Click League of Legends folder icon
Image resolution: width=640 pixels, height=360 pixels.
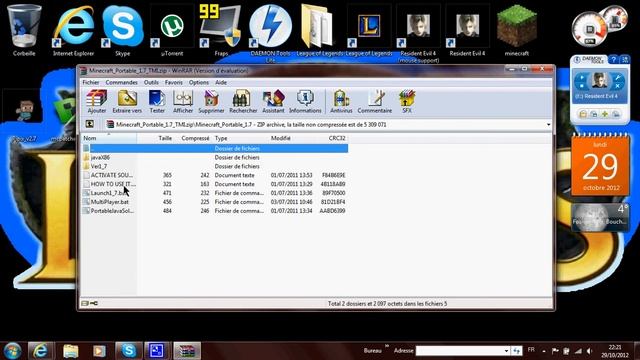click(x=319, y=30)
